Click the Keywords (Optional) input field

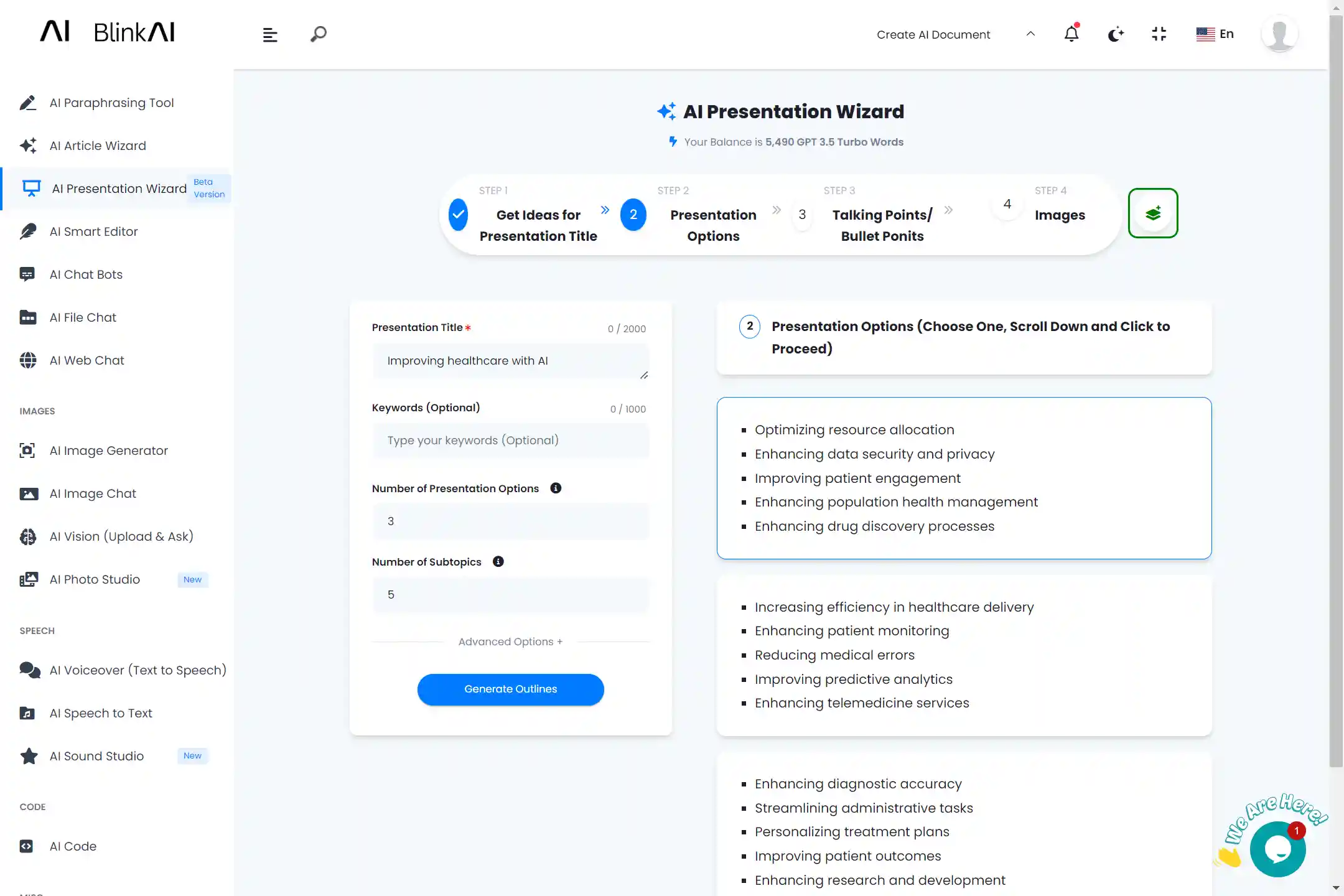[x=510, y=441]
